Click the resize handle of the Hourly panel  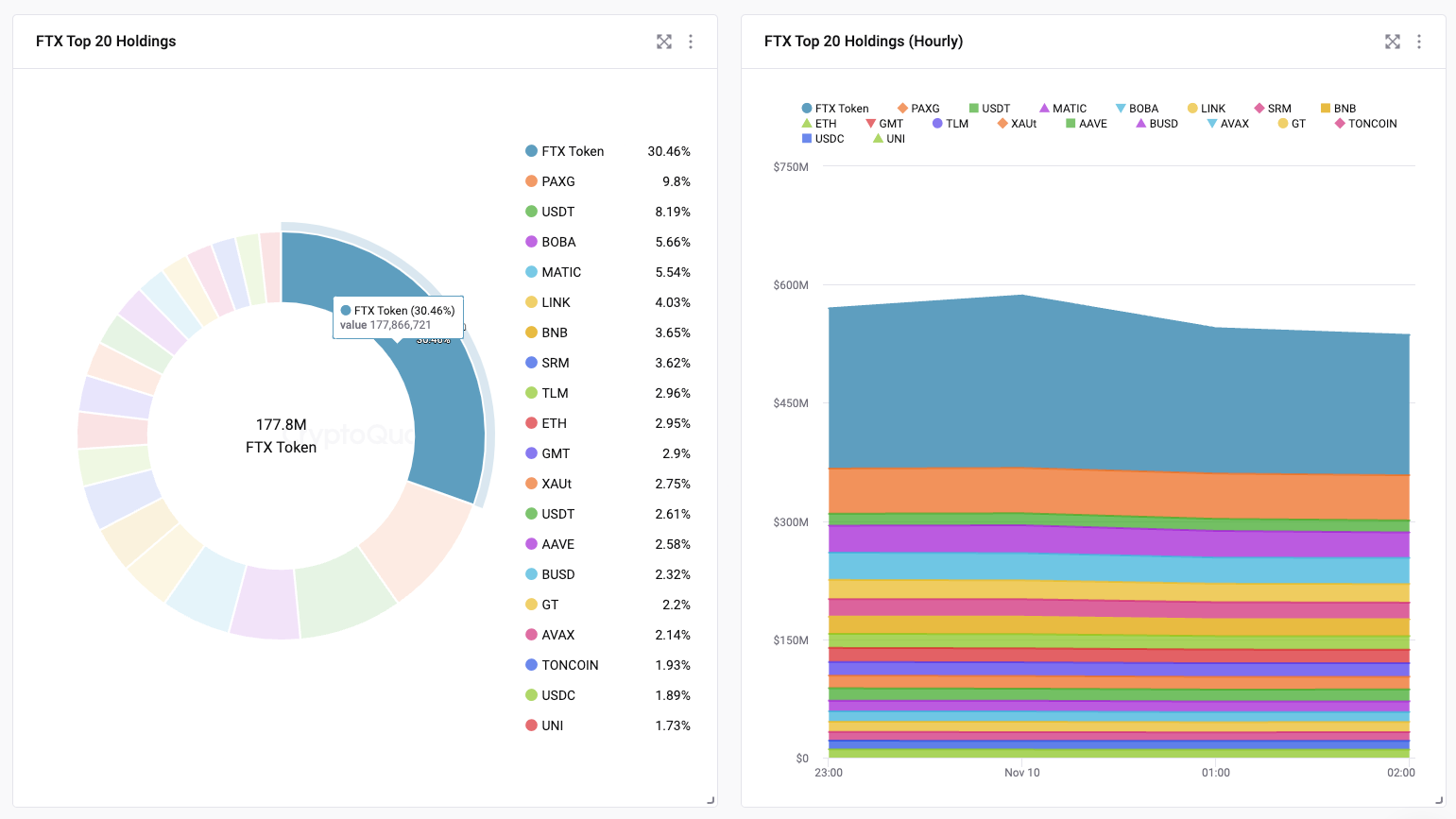(x=1439, y=800)
